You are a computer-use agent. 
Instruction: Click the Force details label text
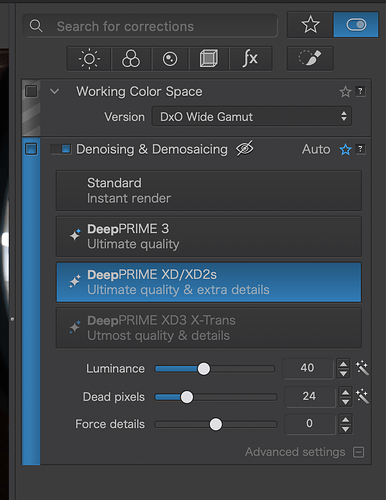(x=110, y=424)
